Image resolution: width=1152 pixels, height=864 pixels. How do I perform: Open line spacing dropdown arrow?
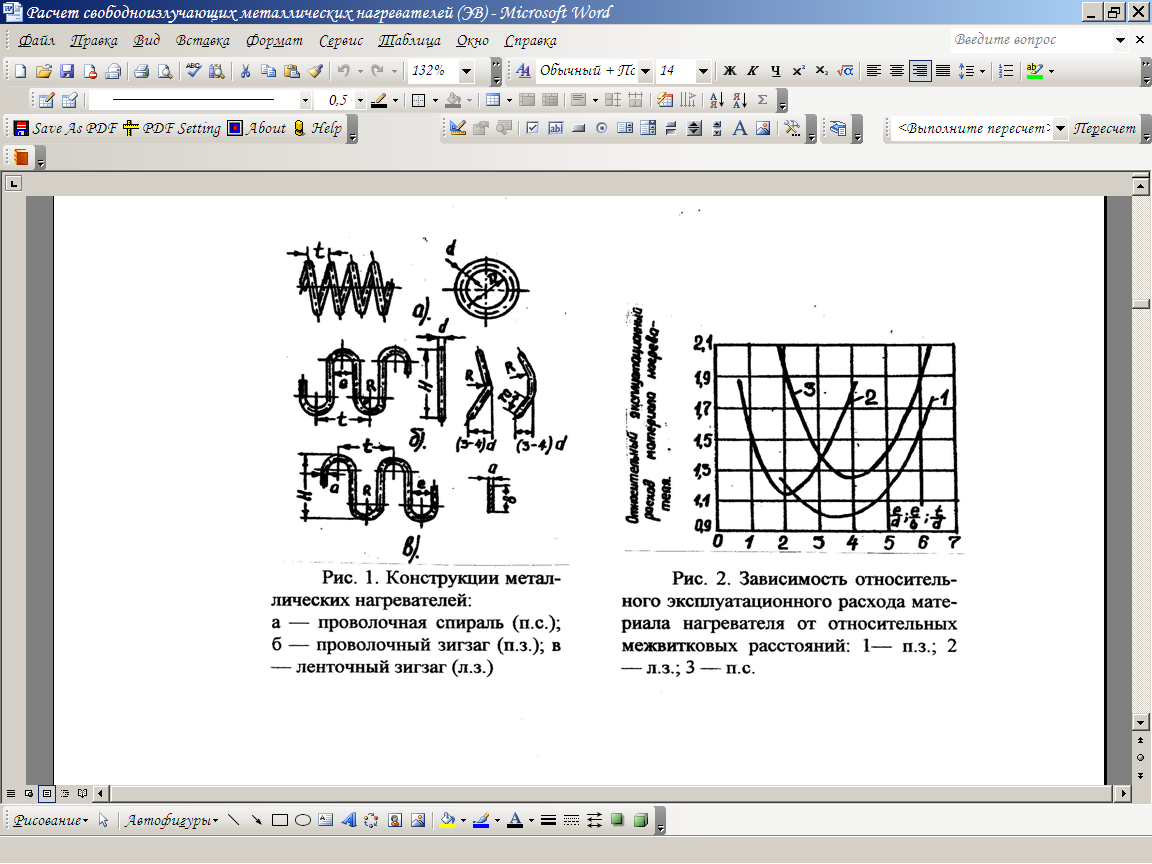point(982,71)
